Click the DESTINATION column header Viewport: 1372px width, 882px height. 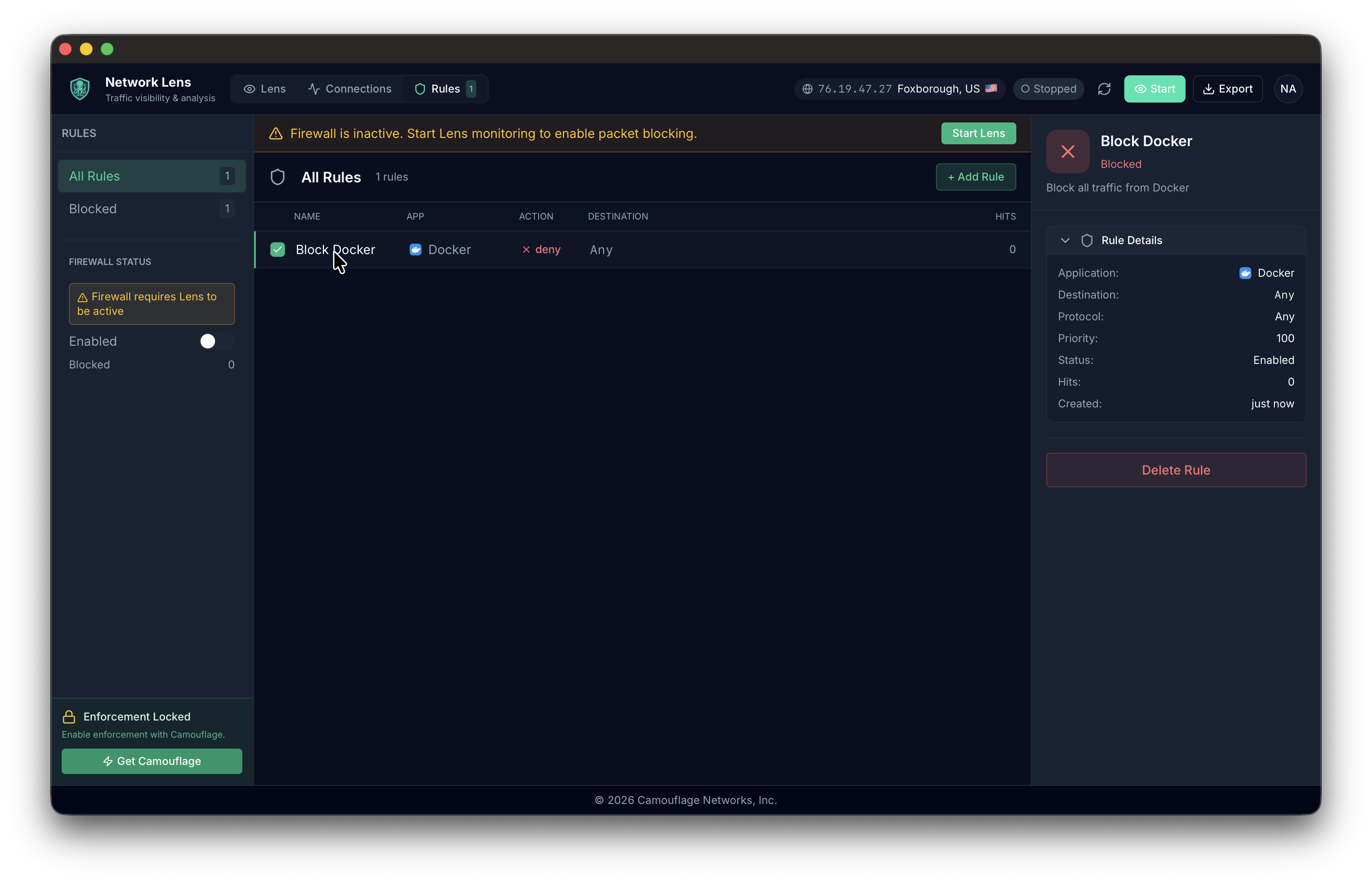[618, 216]
